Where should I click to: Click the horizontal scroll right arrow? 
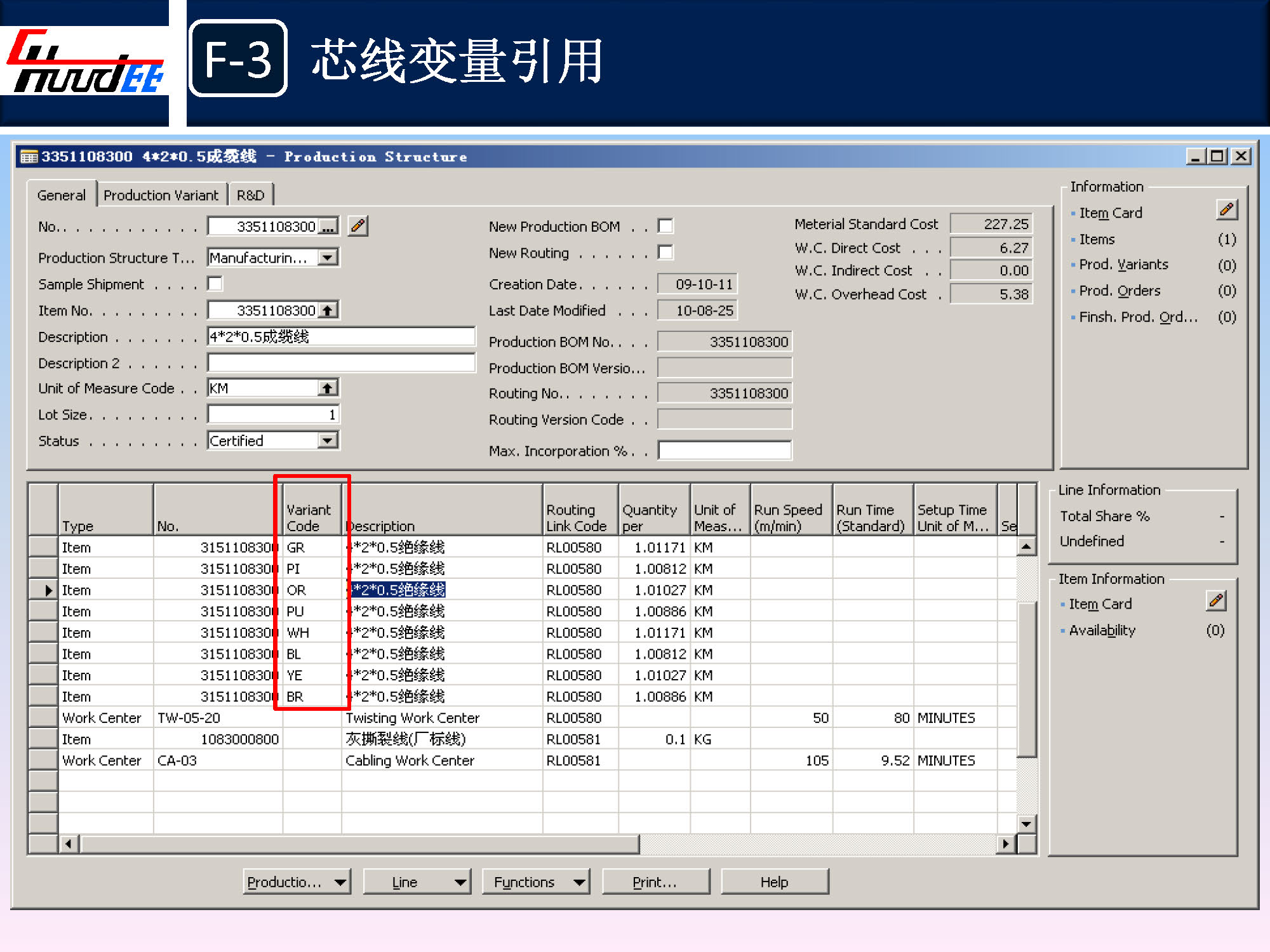[x=1005, y=844]
